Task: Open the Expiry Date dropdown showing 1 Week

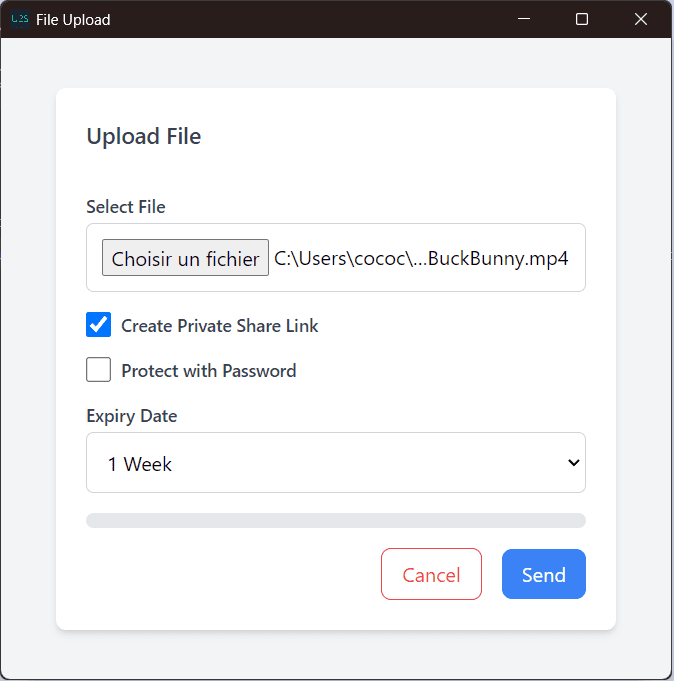Action: click(335, 463)
